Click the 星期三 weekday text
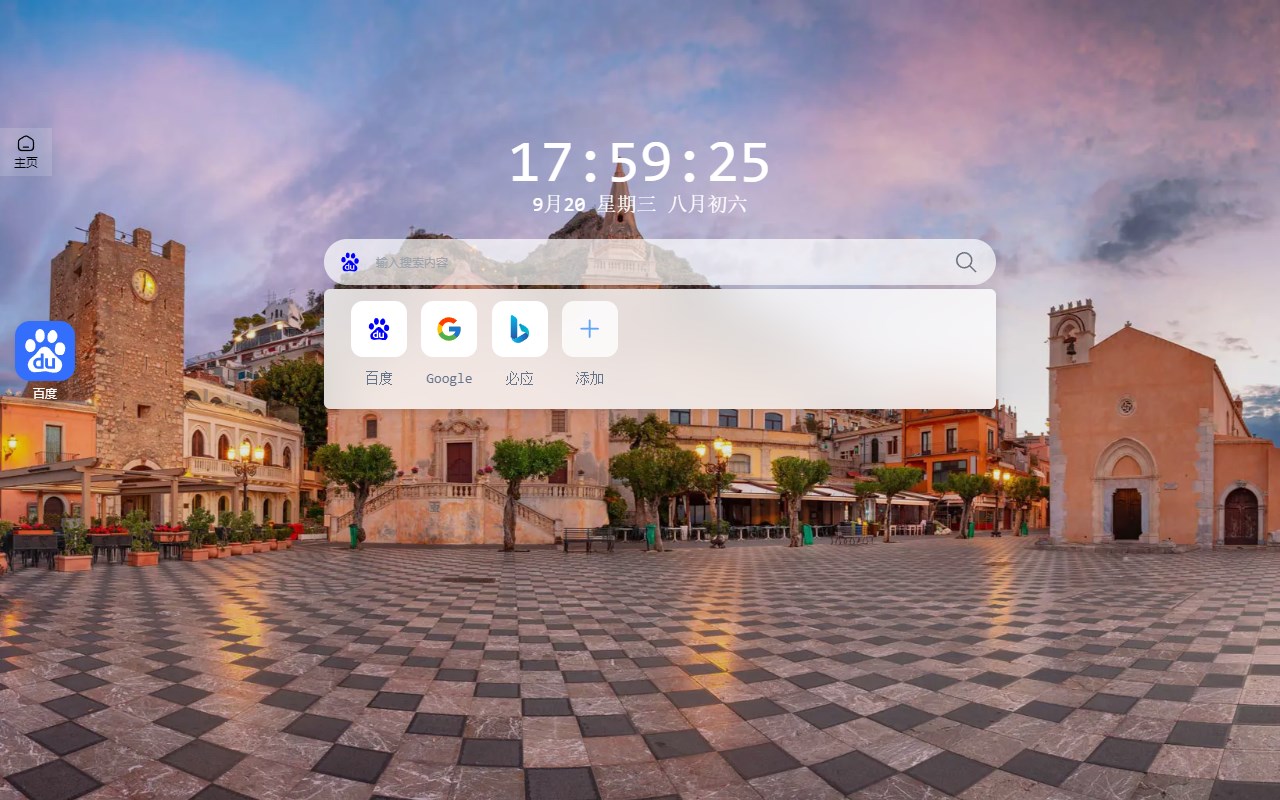 [x=627, y=204]
